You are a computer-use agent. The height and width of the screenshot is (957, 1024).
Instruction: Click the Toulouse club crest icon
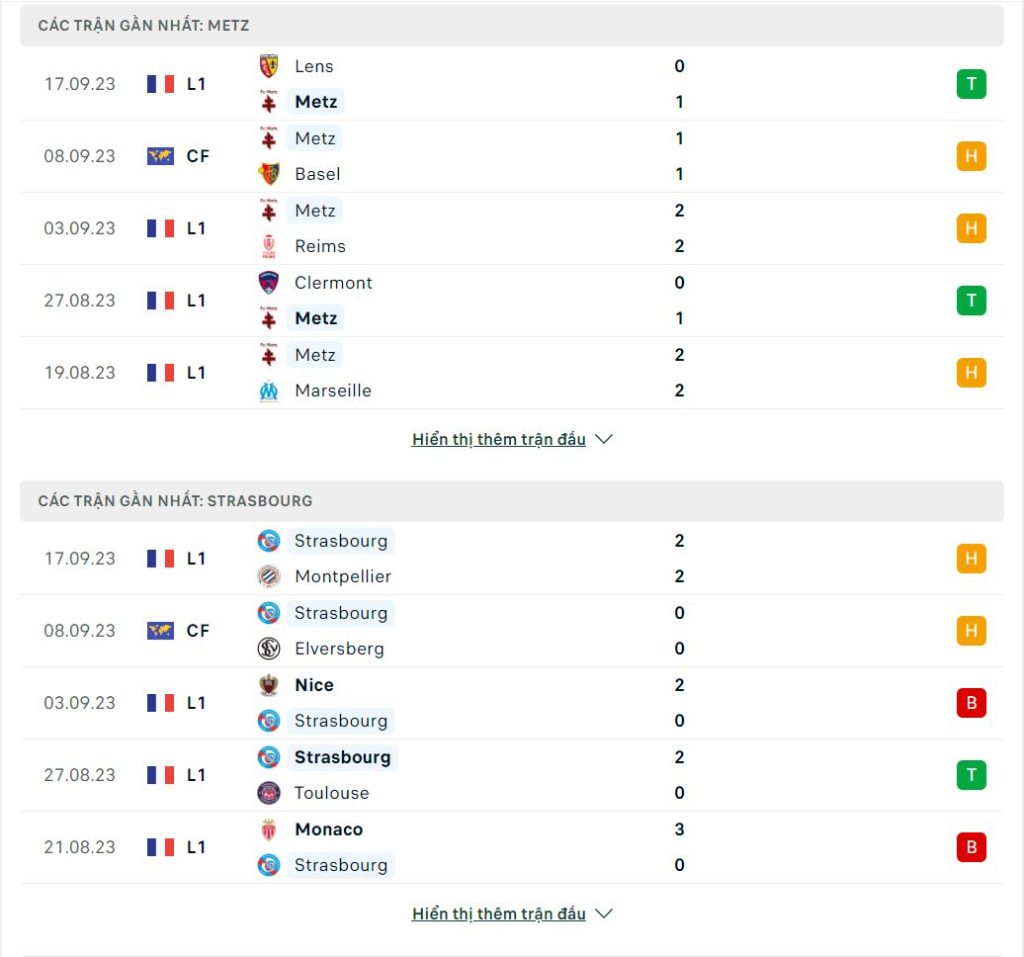pos(268,792)
